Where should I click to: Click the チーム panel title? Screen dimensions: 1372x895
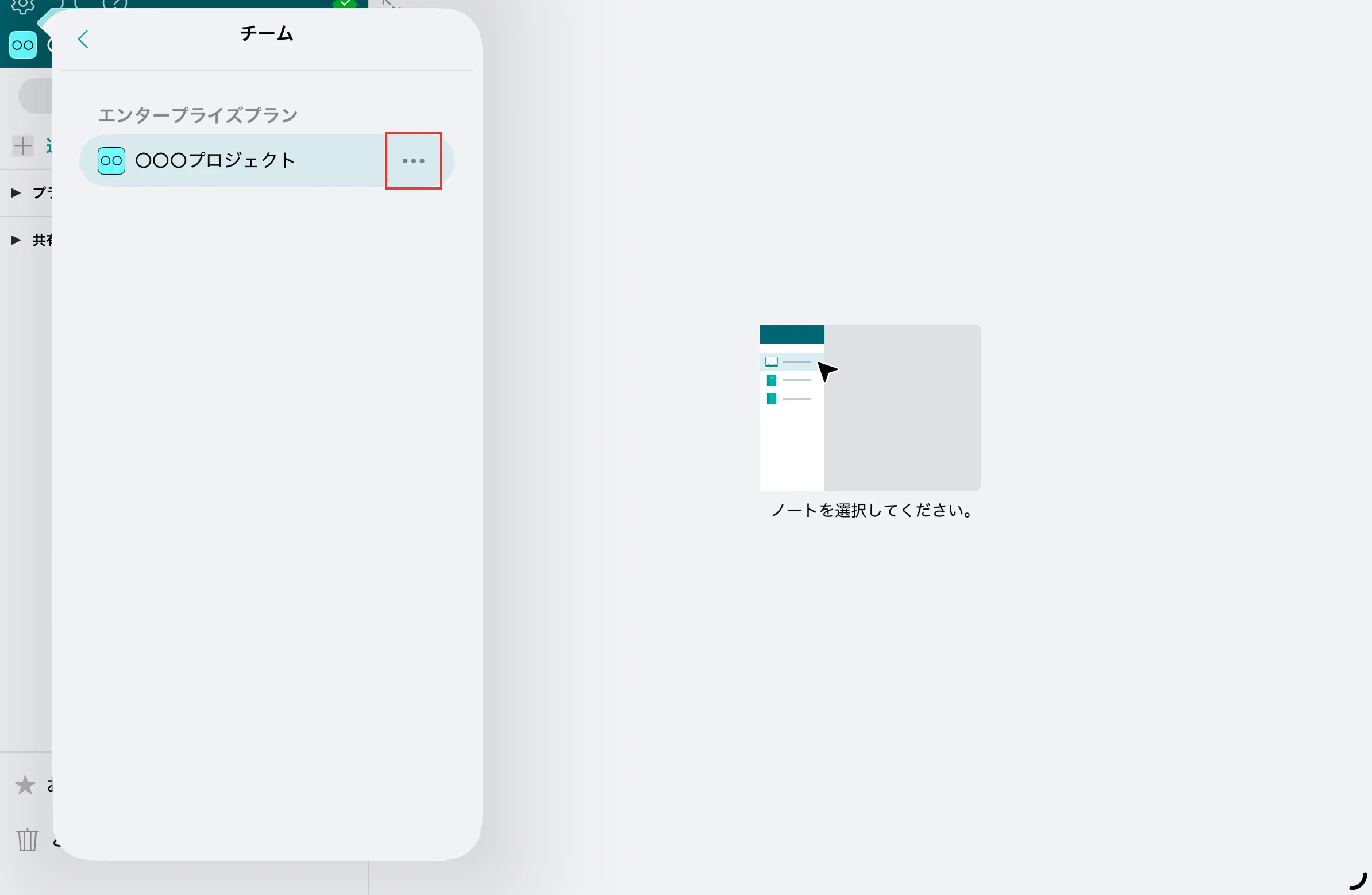coord(267,33)
